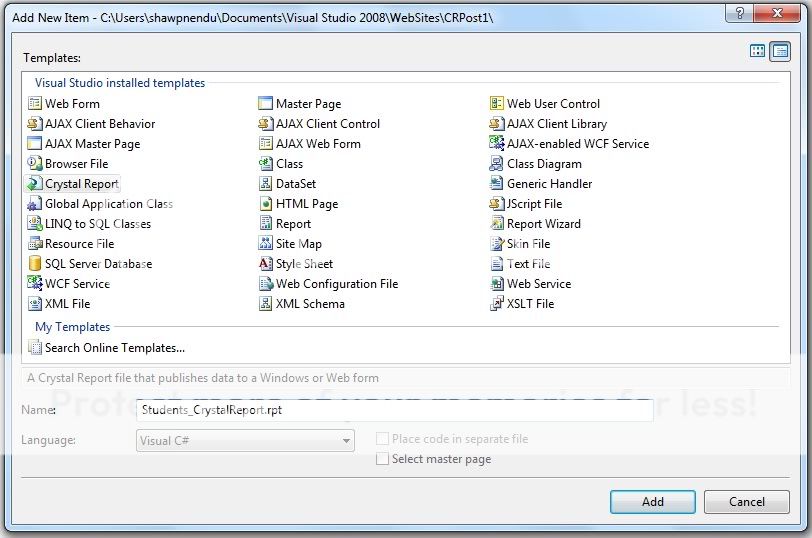Pick the Generic Handler template icon
This screenshot has height=538, width=812.
point(497,184)
